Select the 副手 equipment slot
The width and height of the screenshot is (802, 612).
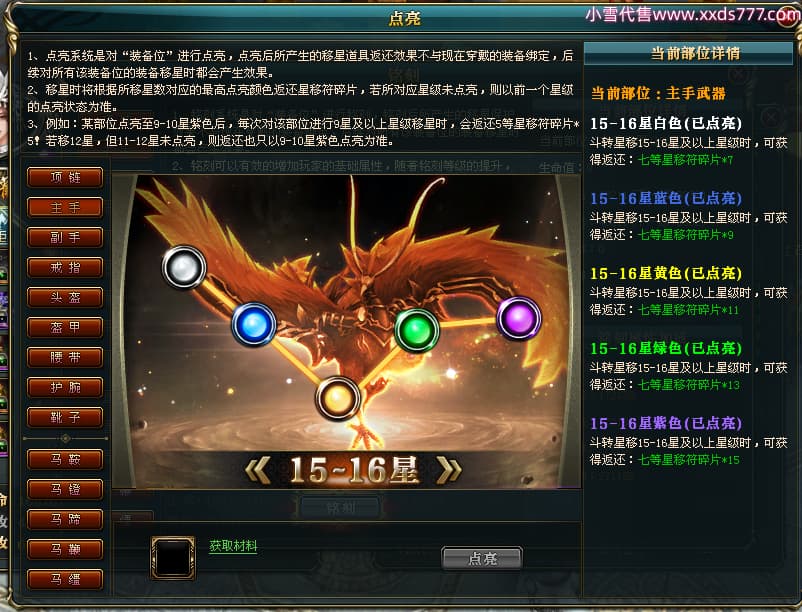tap(65, 237)
